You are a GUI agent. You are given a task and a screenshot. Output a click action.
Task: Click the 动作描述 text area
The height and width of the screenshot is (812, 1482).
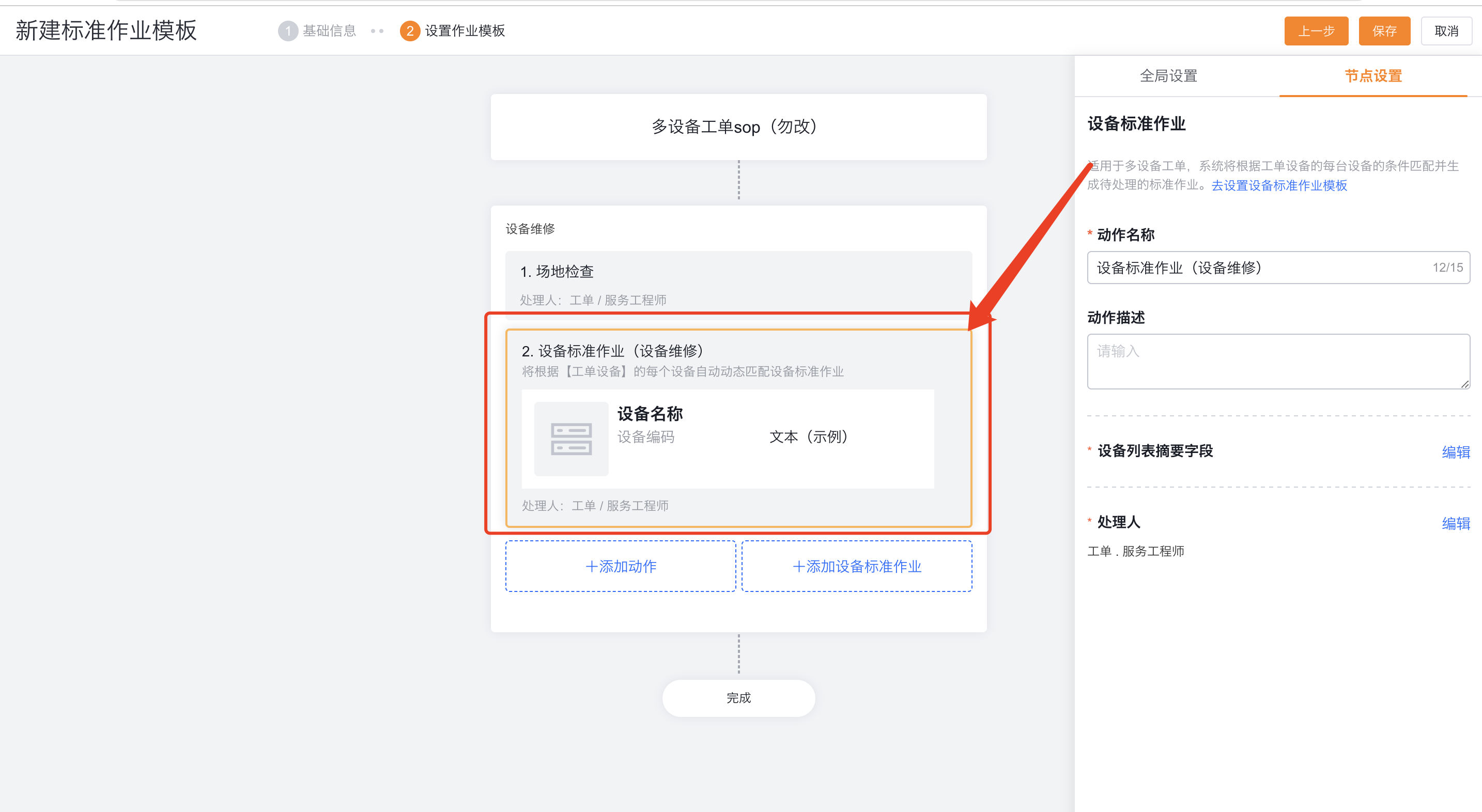pyautogui.click(x=1278, y=361)
